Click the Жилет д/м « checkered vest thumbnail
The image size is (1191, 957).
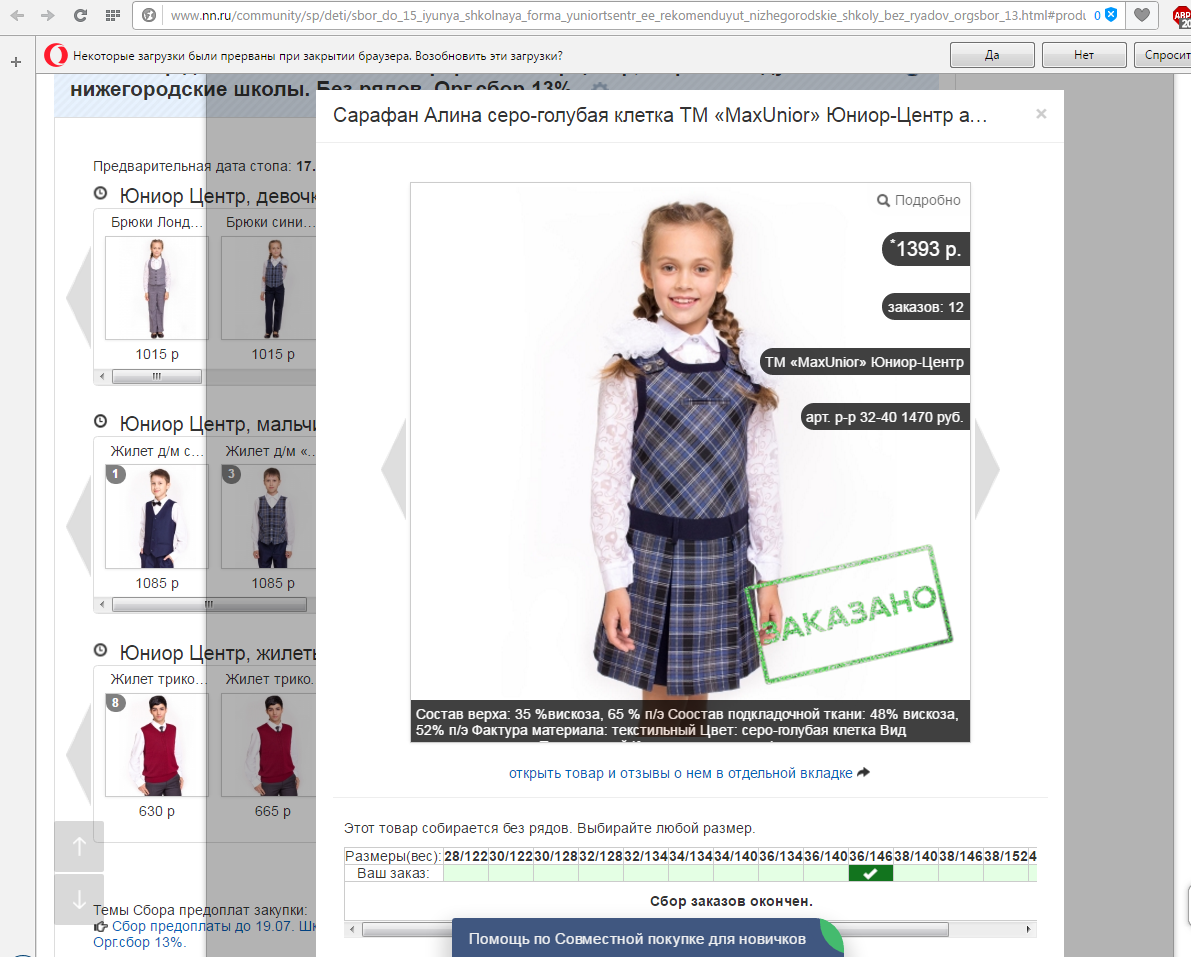[x=269, y=516]
